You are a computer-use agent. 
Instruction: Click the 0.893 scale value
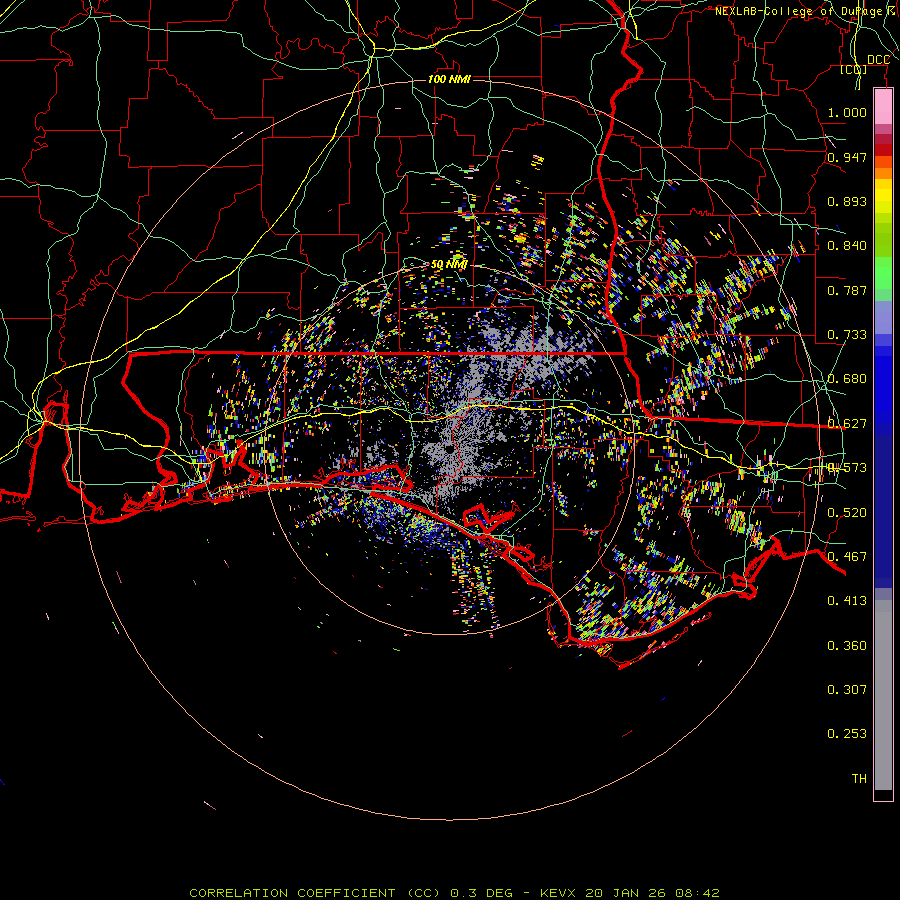coord(847,201)
